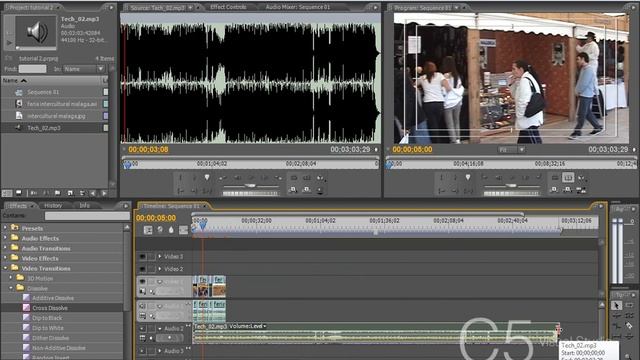Toggle Take Audio and Video in Source
The image size is (640, 360).
click(x=320, y=190)
